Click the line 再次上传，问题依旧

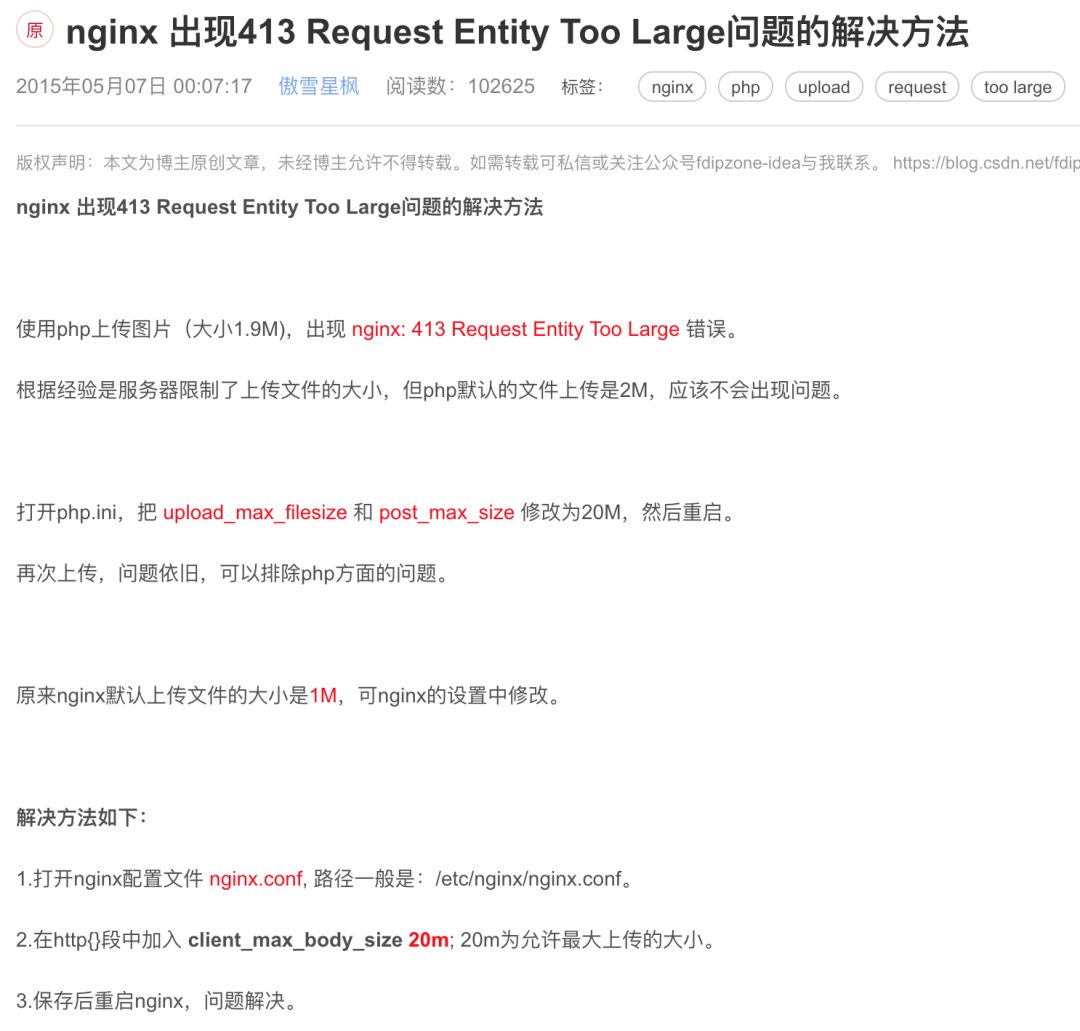click(x=233, y=573)
